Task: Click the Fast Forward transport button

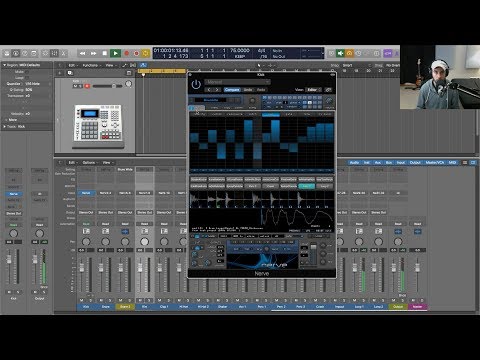Action: [94, 53]
